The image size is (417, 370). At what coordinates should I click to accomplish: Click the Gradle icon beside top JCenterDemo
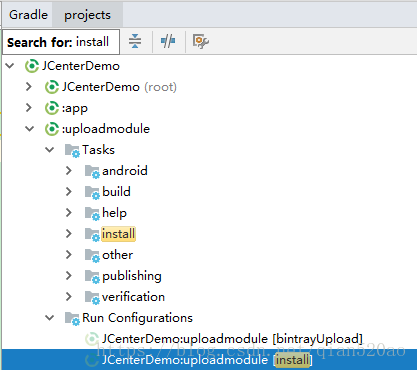point(32,66)
